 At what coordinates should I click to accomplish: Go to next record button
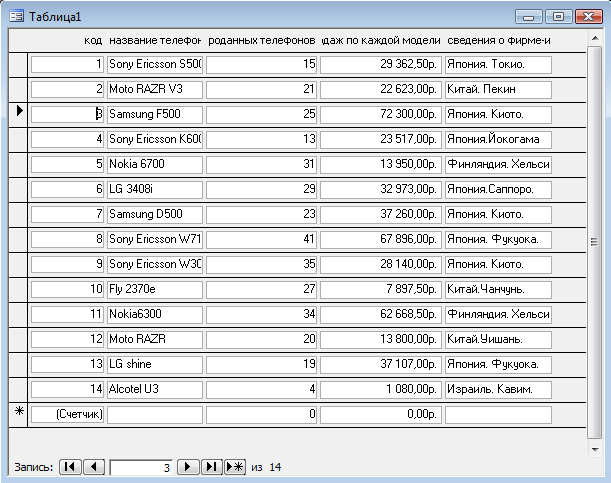(x=188, y=467)
